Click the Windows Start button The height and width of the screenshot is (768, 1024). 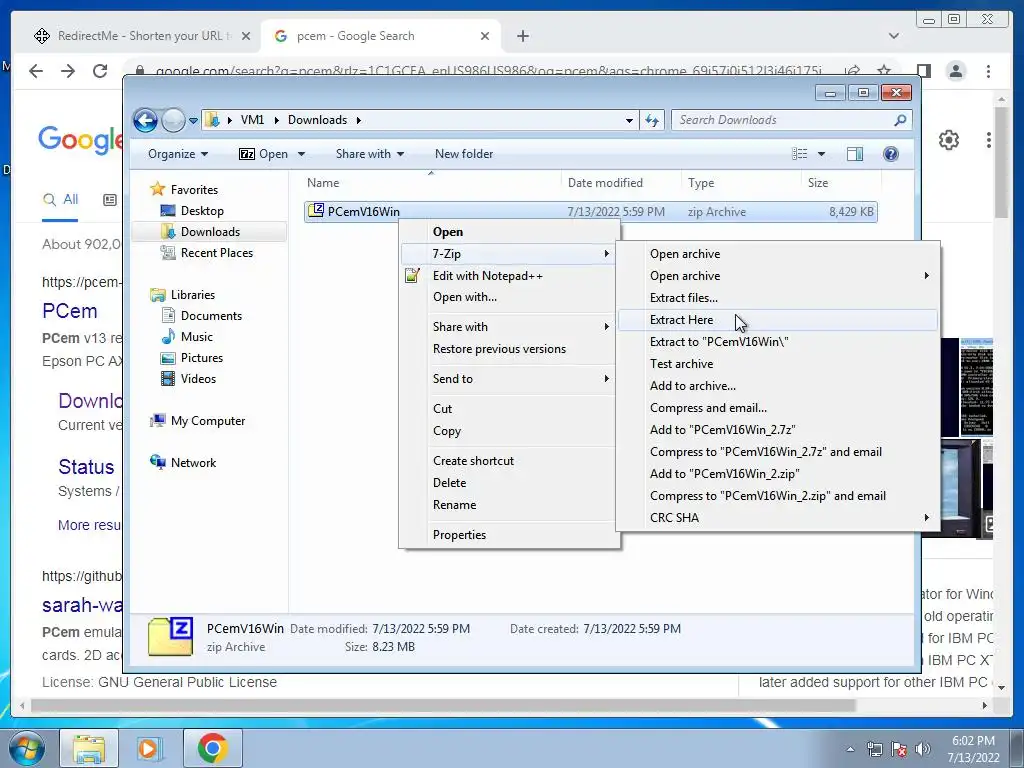(x=27, y=748)
